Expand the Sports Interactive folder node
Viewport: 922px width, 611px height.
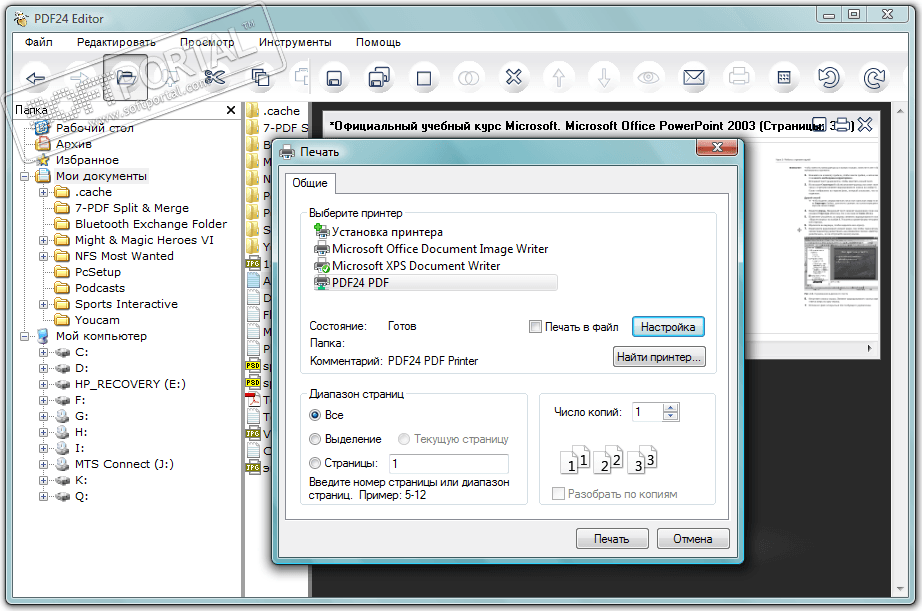click(43, 305)
